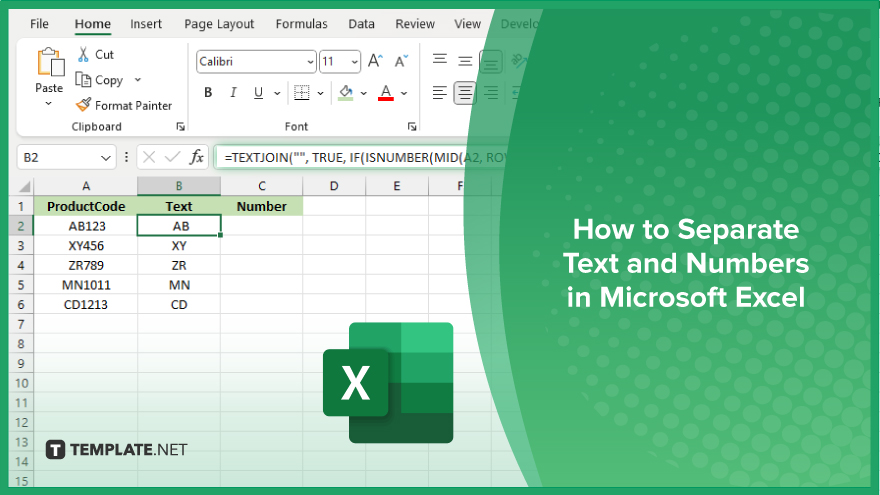The image size is (880, 495).
Task: Select column B header
Action: pyautogui.click(x=179, y=186)
